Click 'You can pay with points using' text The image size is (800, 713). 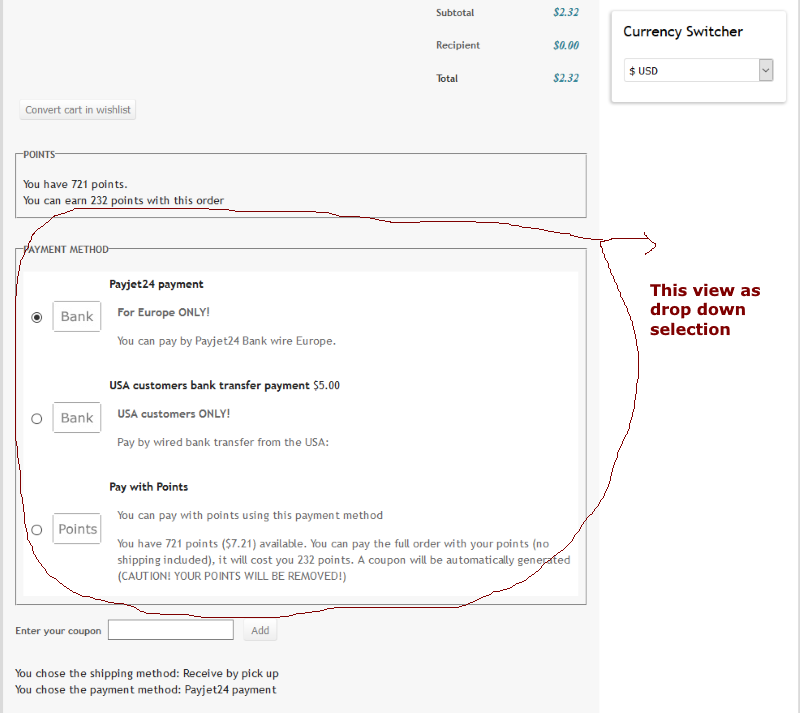(x=250, y=515)
